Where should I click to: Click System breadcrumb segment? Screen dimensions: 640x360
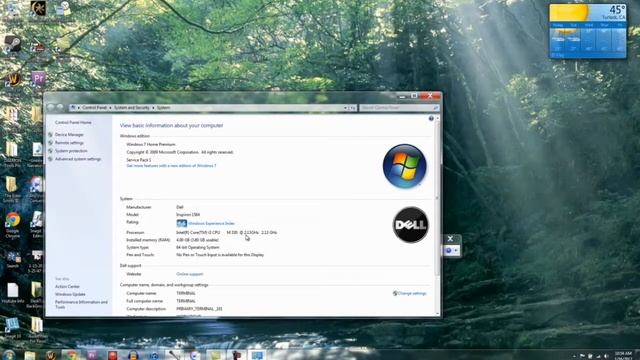[x=163, y=108]
